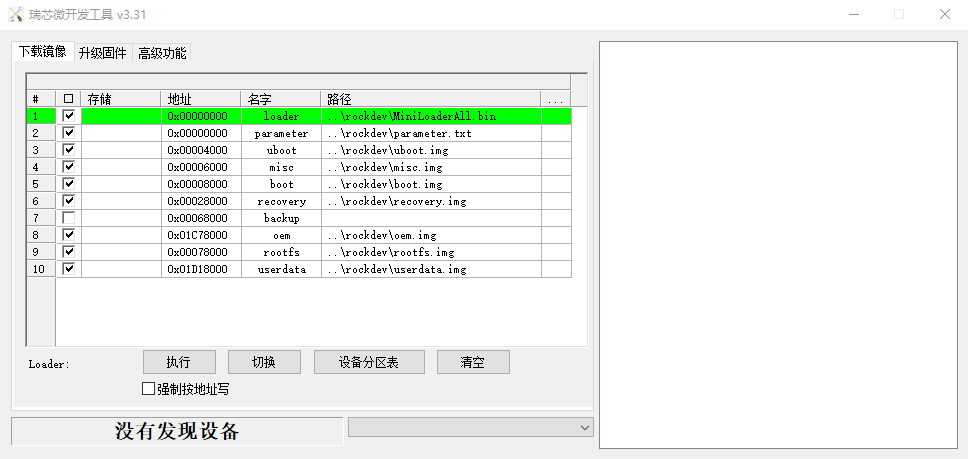This screenshot has width=968, height=459.
Task: Uncheck the oem row checkbox
Action: 69,235
